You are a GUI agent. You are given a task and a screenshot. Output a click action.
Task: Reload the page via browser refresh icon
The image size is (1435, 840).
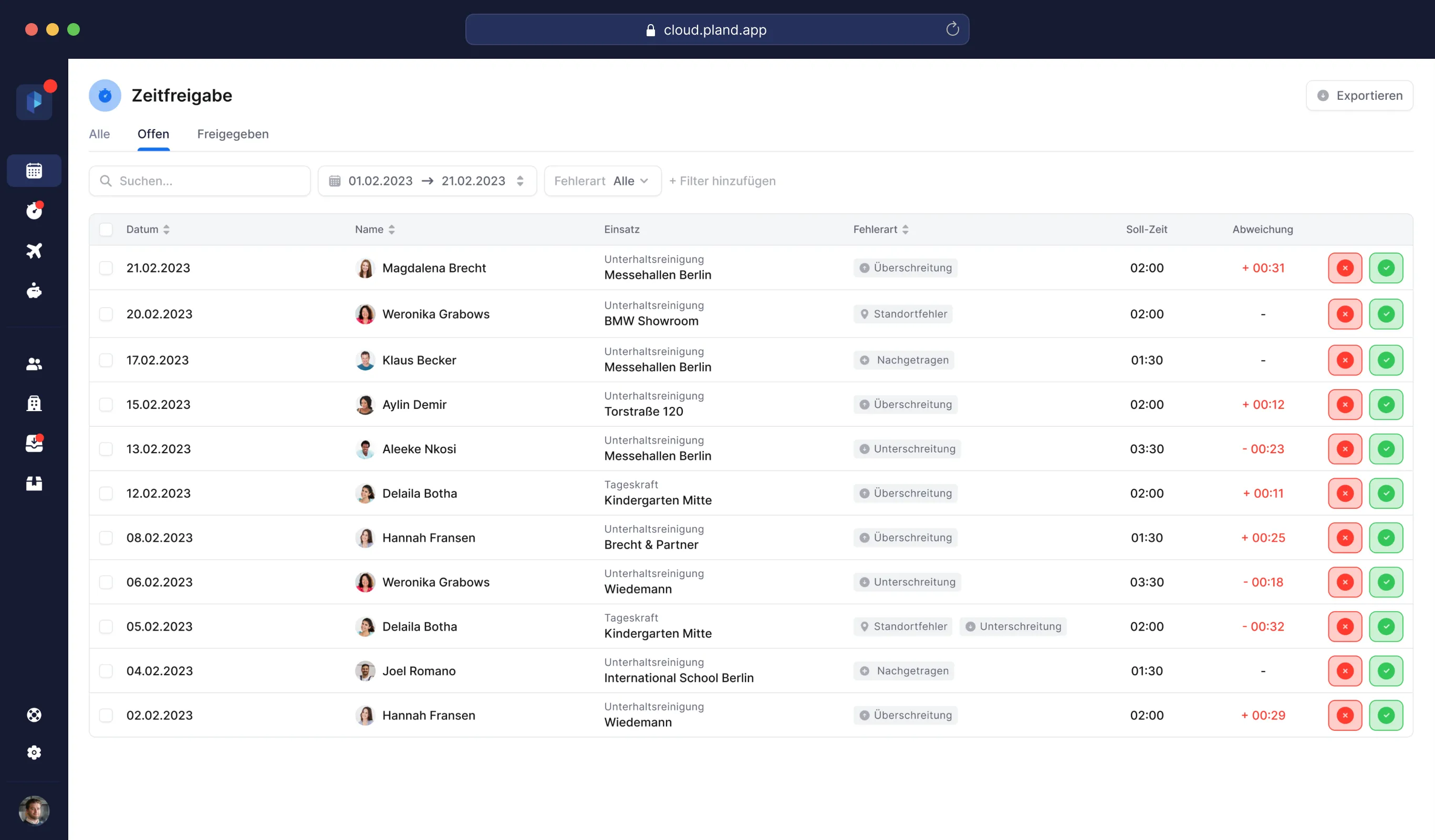point(952,29)
